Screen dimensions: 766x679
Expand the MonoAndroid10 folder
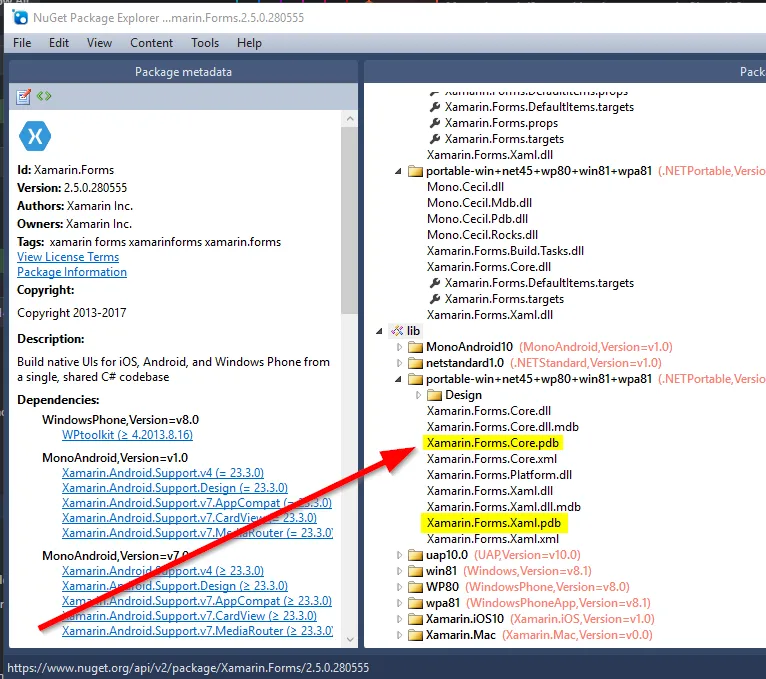399,347
